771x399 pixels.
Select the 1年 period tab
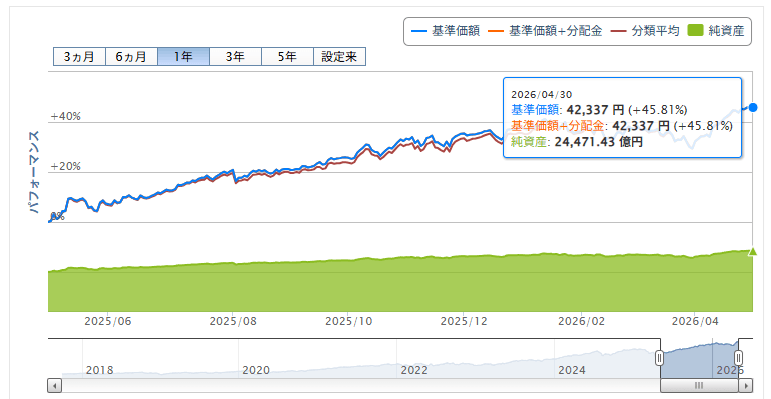(183, 57)
